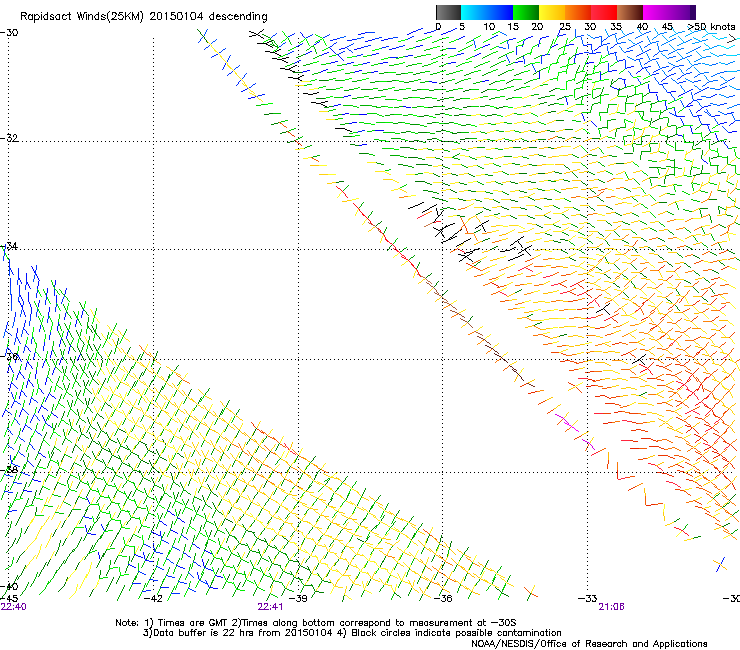The width and height of the screenshot is (740, 650).
Task: Click the legend tick label '25'
Action: click(x=565, y=27)
